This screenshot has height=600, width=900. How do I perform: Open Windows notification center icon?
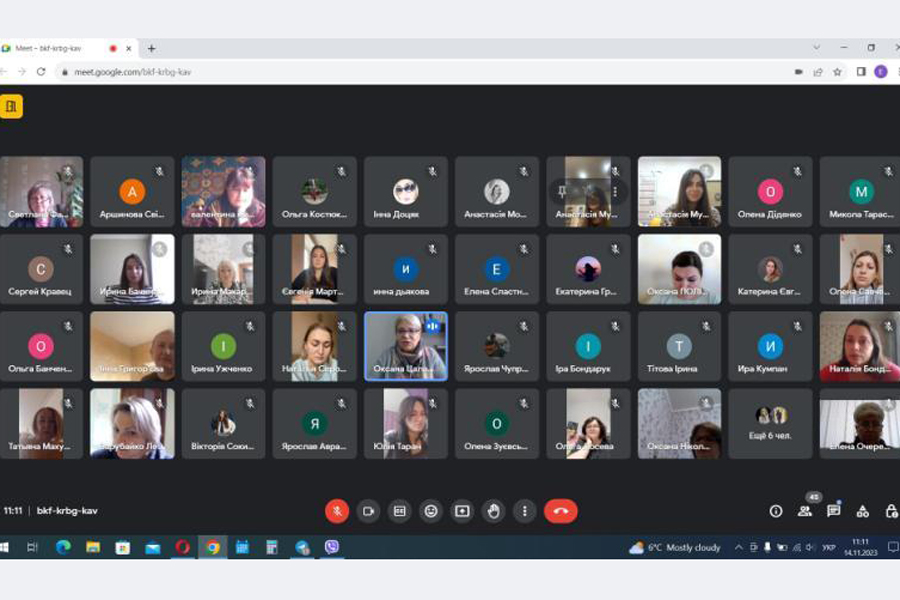point(893,547)
